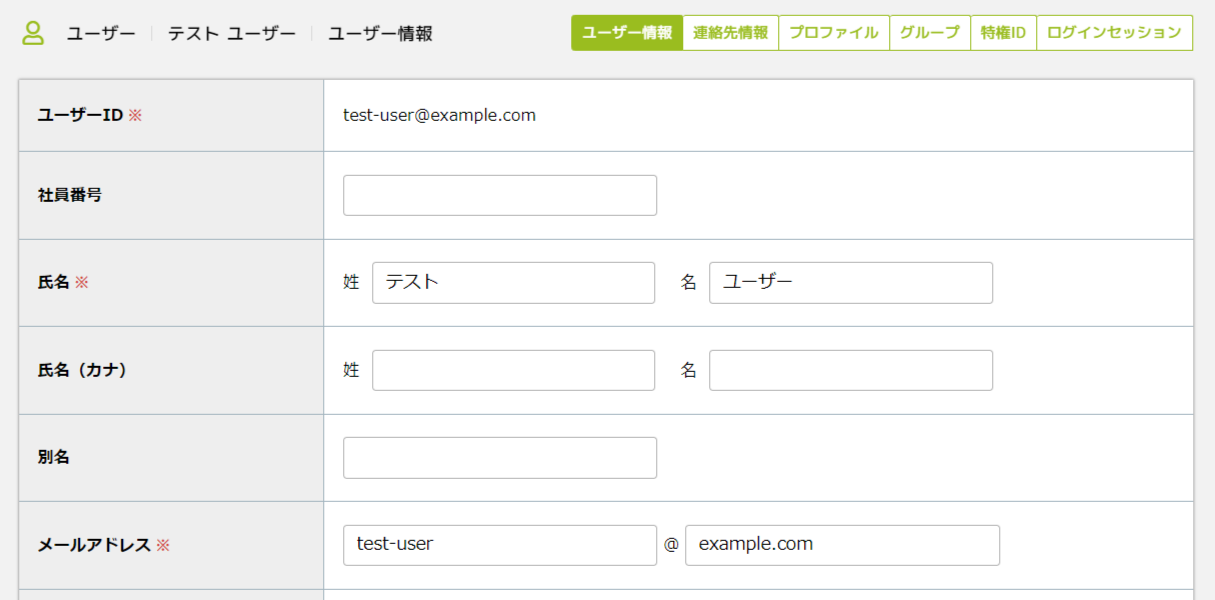Click the 別名 input field
This screenshot has width=1215, height=600.
[500, 457]
